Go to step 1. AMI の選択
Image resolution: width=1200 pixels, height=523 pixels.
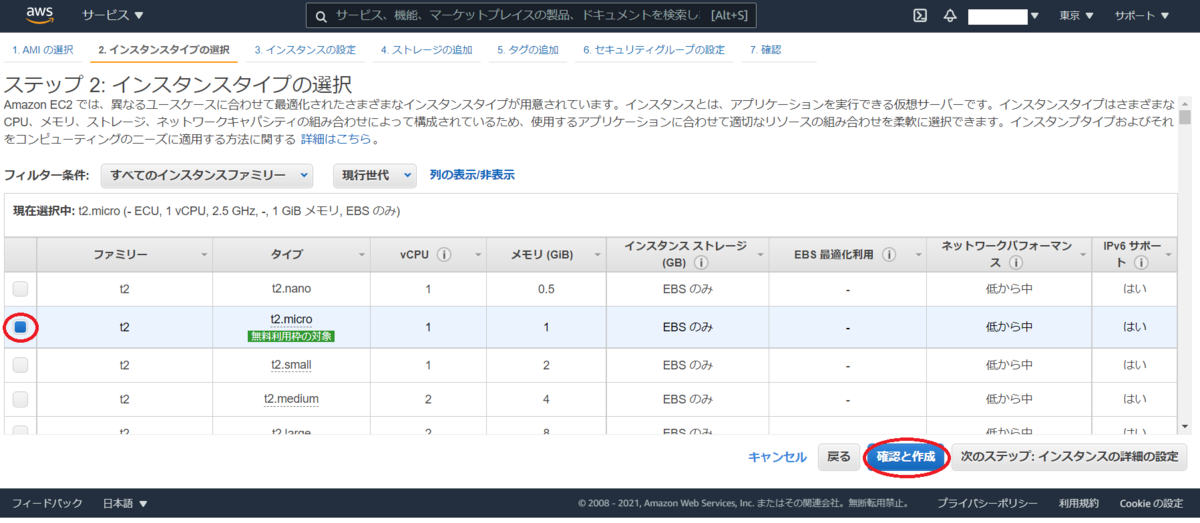tap(42, 49)
